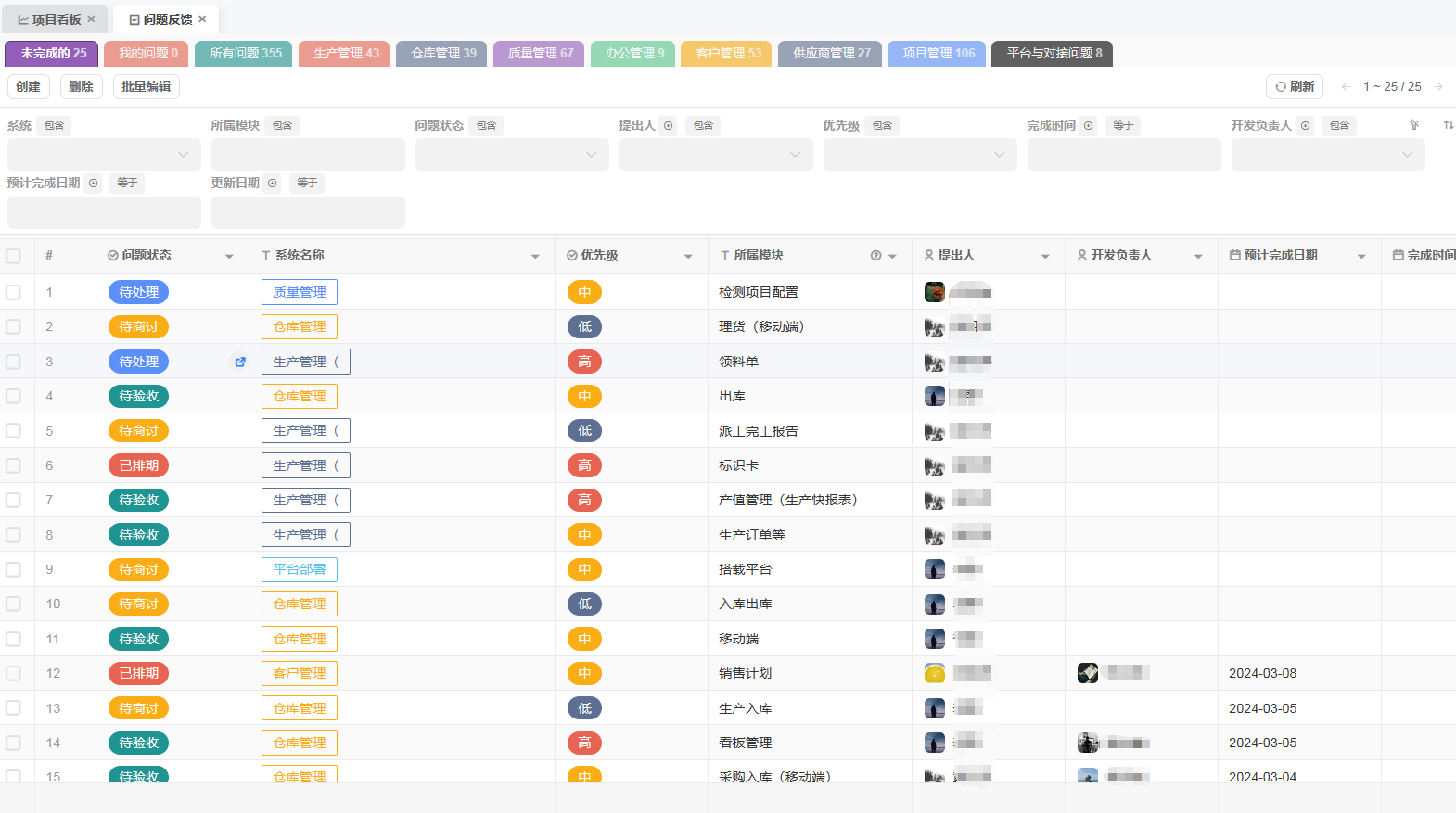Close the 问题反馈 tab
The height and width of the screenshot is (813, 1456).
point(202,19)
